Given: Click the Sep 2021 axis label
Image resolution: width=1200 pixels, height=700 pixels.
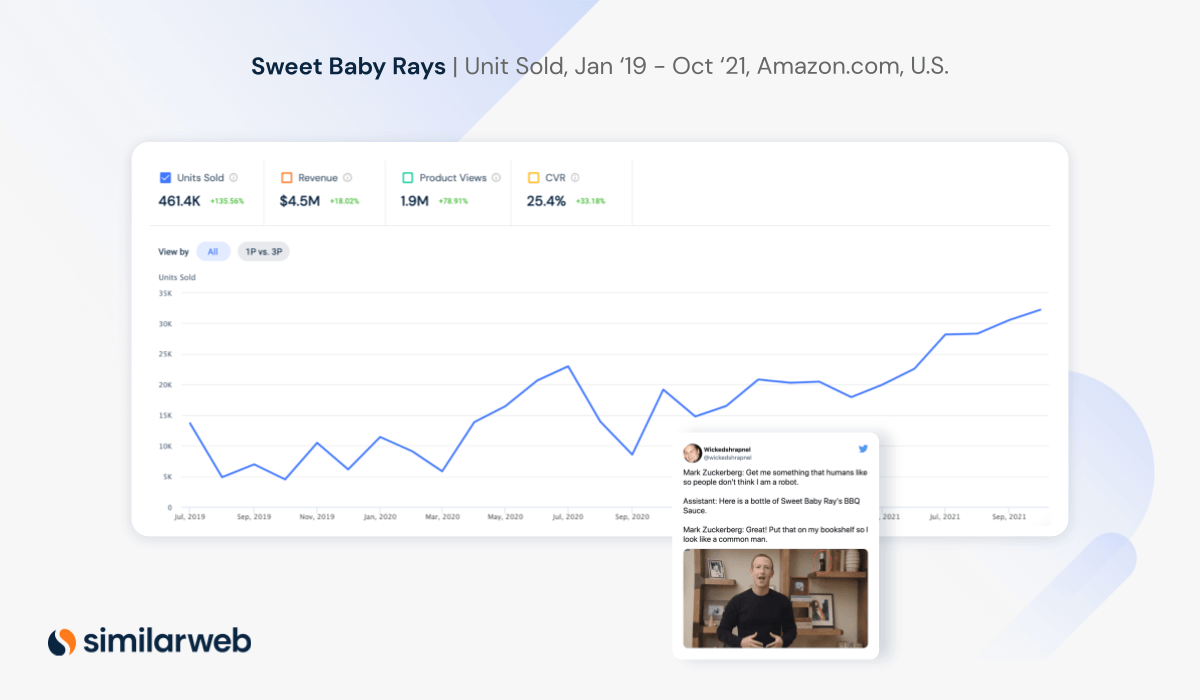Looking at the screenshot, I should [1008, 516].
